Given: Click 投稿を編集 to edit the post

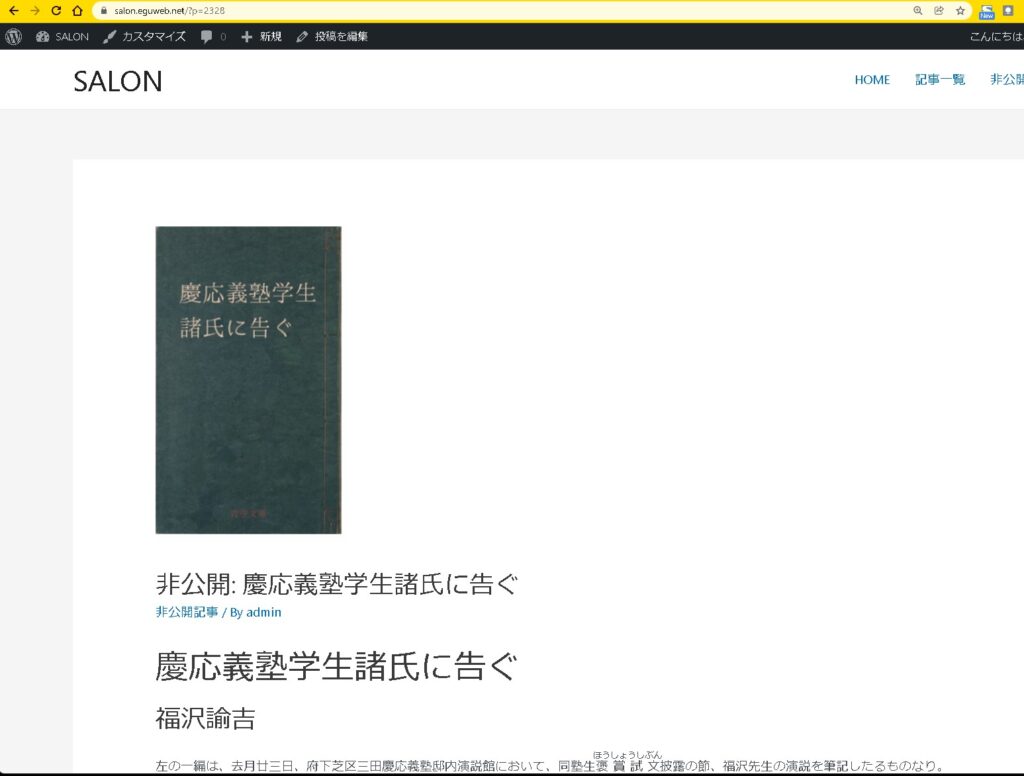Looking at the screenshot, I should click(332, 37).
